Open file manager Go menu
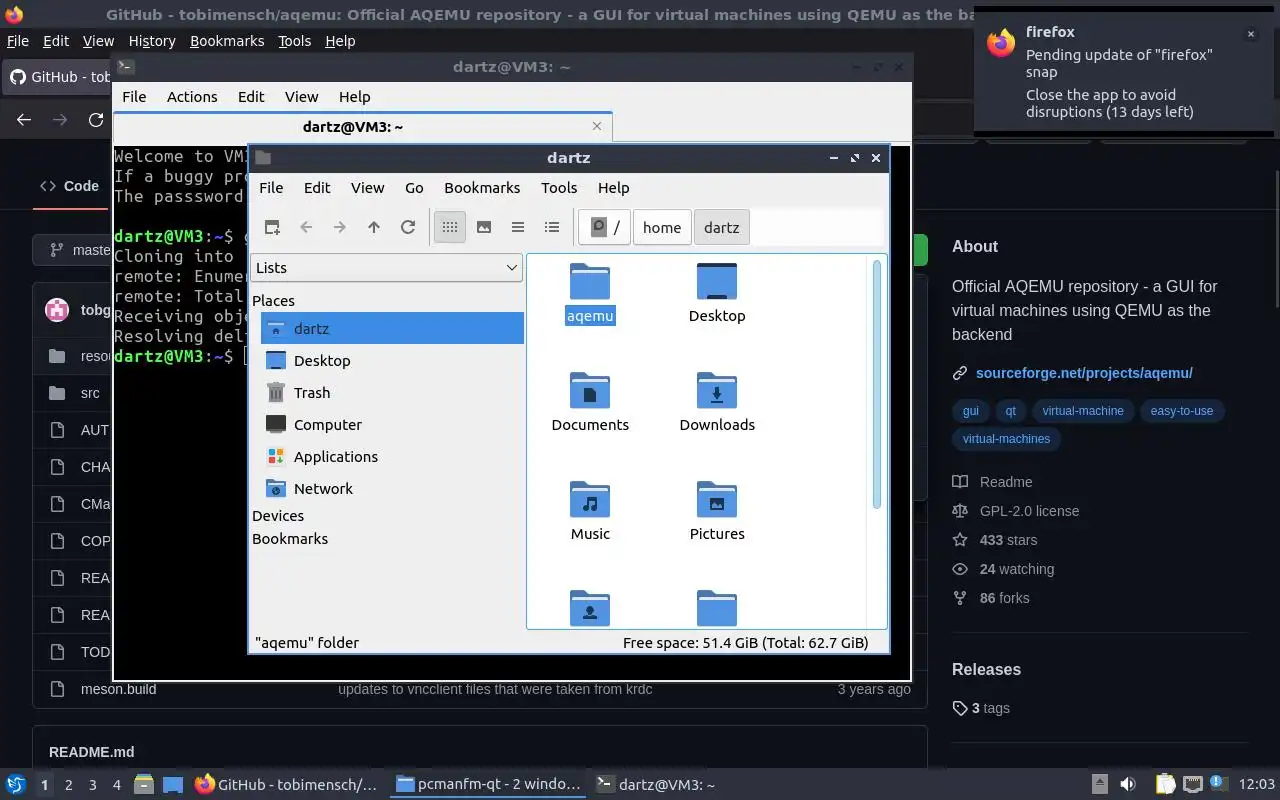1280x800 pixels. coord(414,187)
